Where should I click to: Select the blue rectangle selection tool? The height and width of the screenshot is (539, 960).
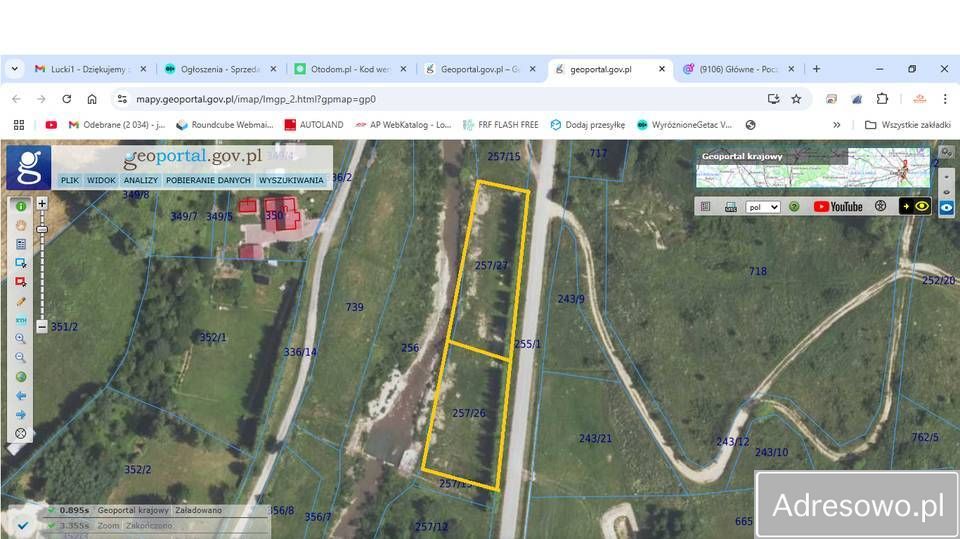coord(20,263)
